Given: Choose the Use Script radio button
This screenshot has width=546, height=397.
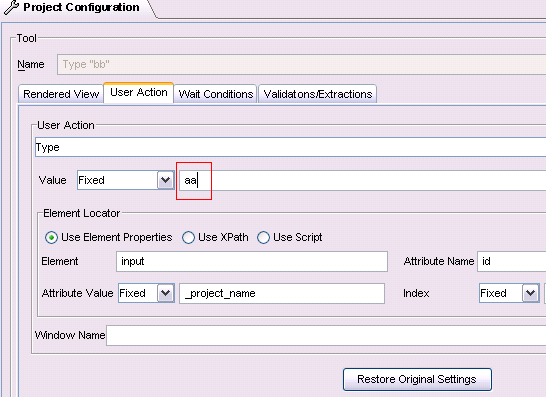Looking at the screenshot, I should click(263, 238).
